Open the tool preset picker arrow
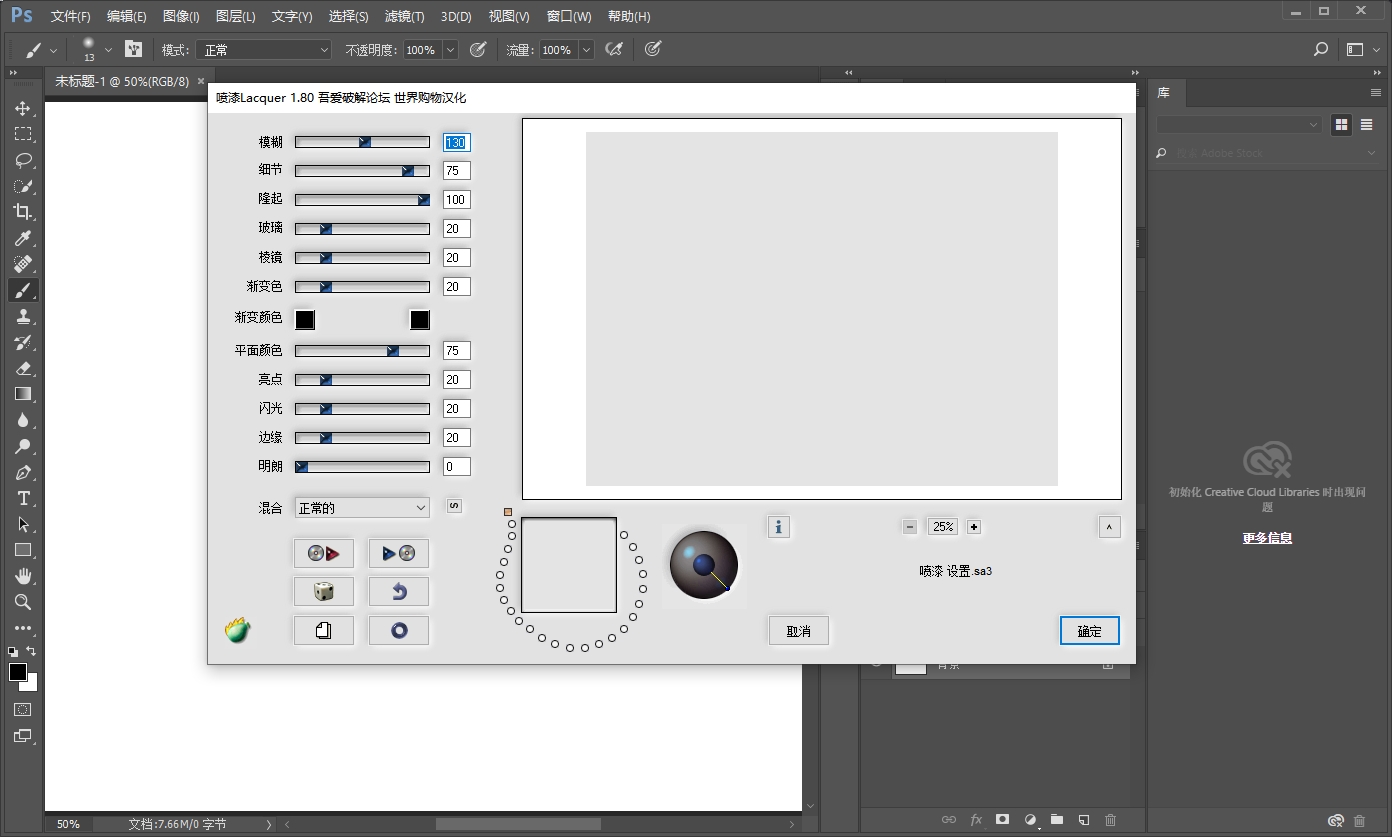 click(53, 49)
